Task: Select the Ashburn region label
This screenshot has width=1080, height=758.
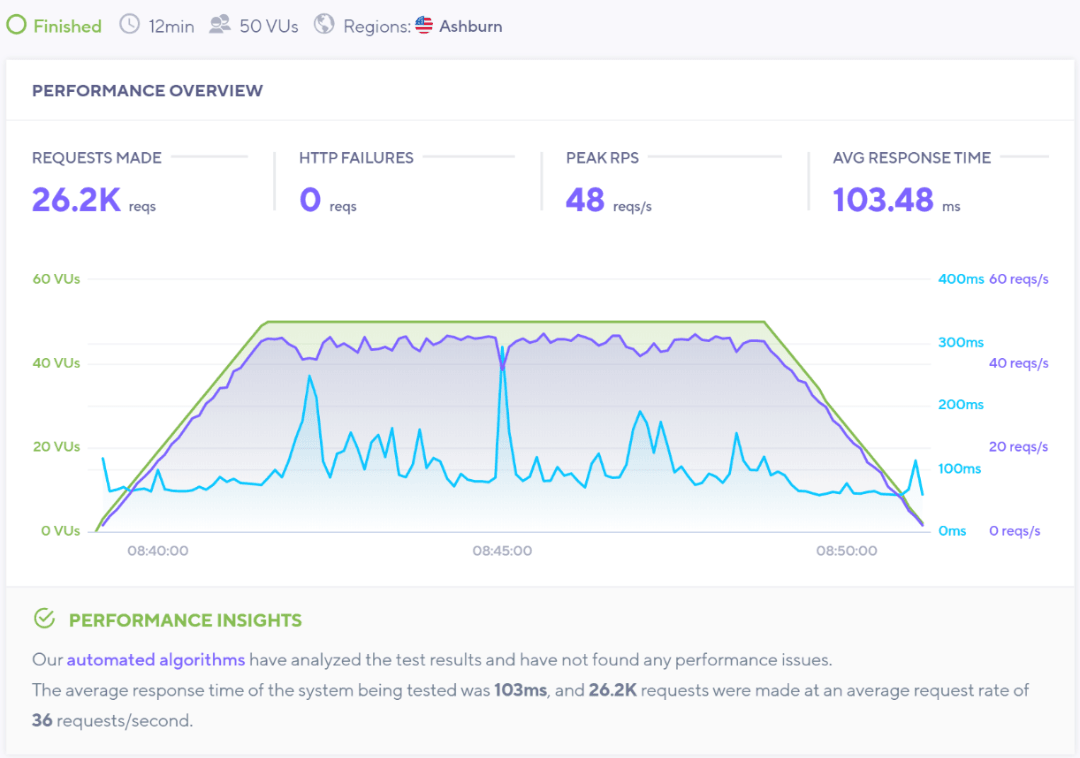Action: click(471, 26)
